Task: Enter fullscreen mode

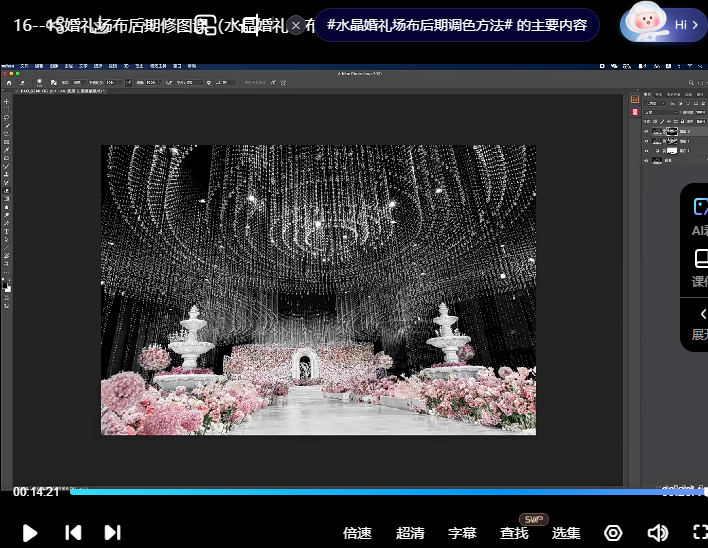Action: tap(699, 533)
